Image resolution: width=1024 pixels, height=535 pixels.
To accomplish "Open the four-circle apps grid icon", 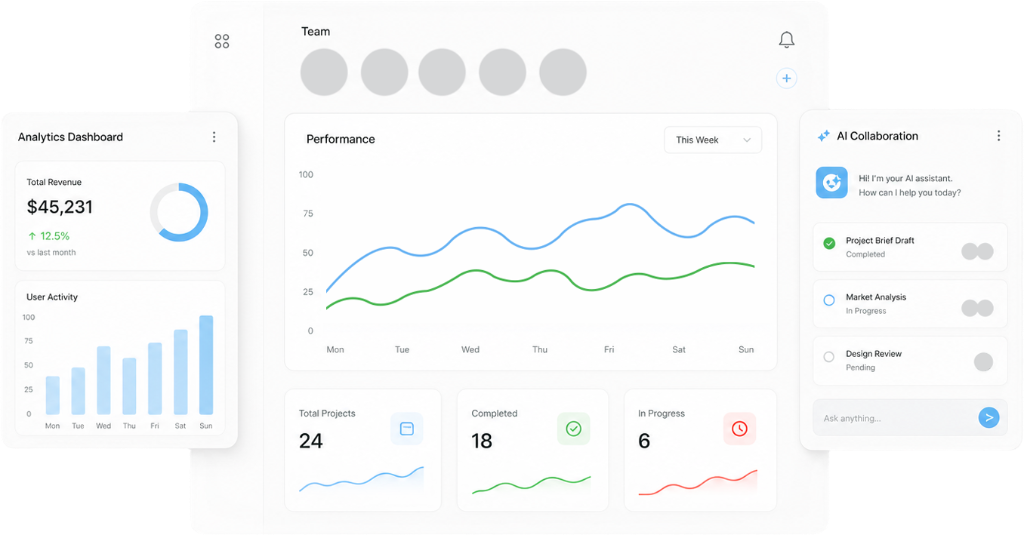I will point(222,41).
